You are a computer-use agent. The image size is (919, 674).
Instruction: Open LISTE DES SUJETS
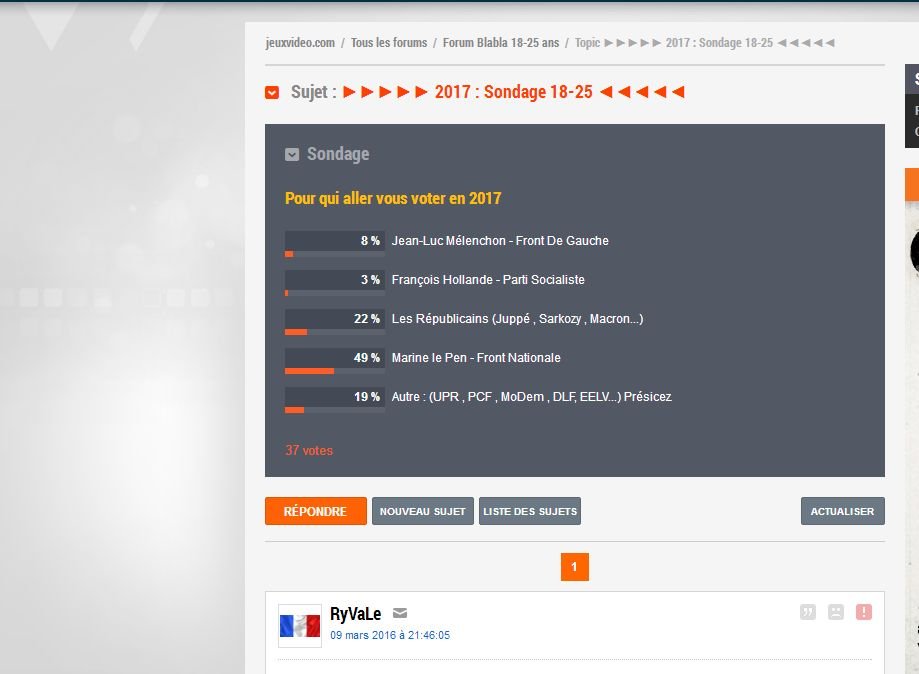coord(530,511)
